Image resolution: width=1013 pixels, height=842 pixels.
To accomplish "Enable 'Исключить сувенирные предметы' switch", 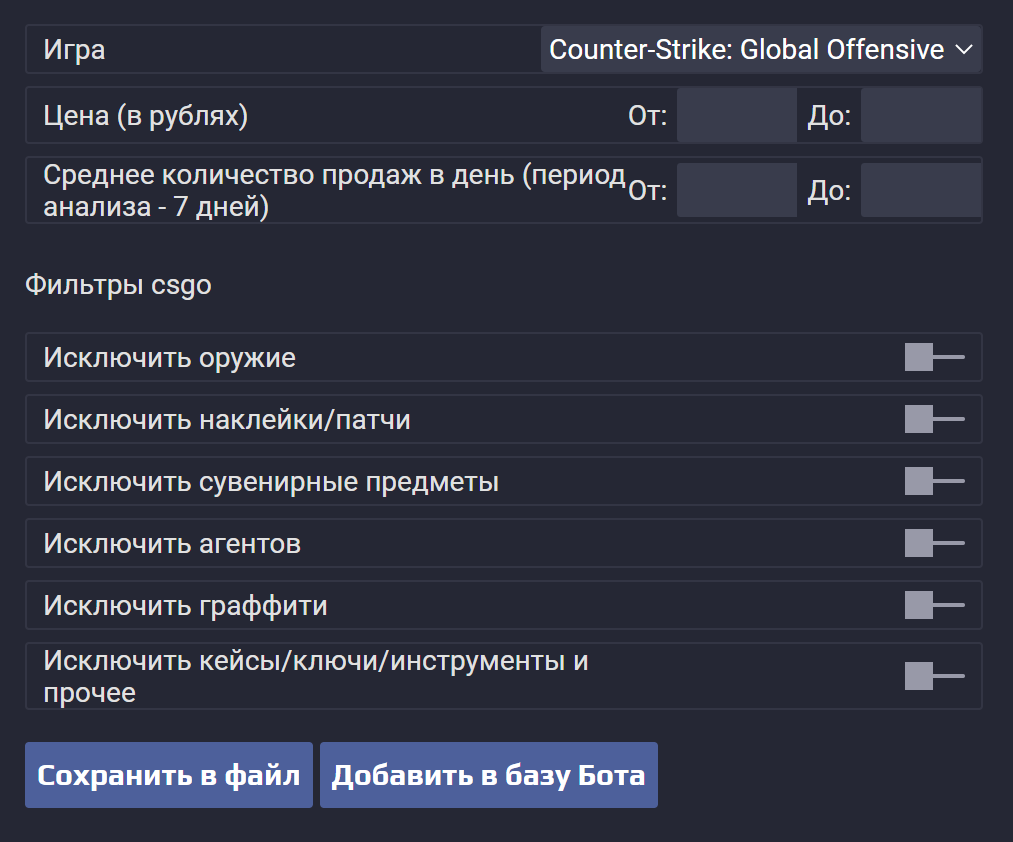I will point(934,481).
